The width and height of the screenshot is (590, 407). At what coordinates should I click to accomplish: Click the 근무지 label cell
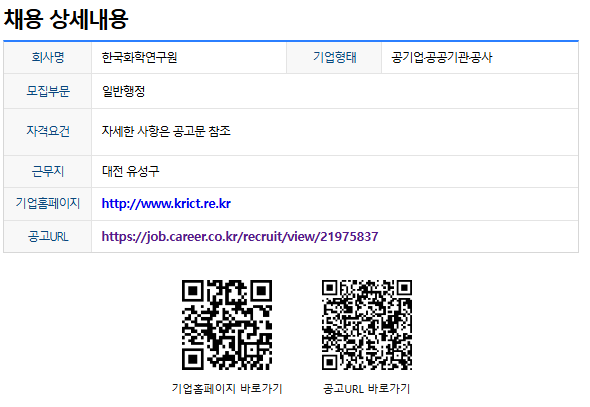48,172
